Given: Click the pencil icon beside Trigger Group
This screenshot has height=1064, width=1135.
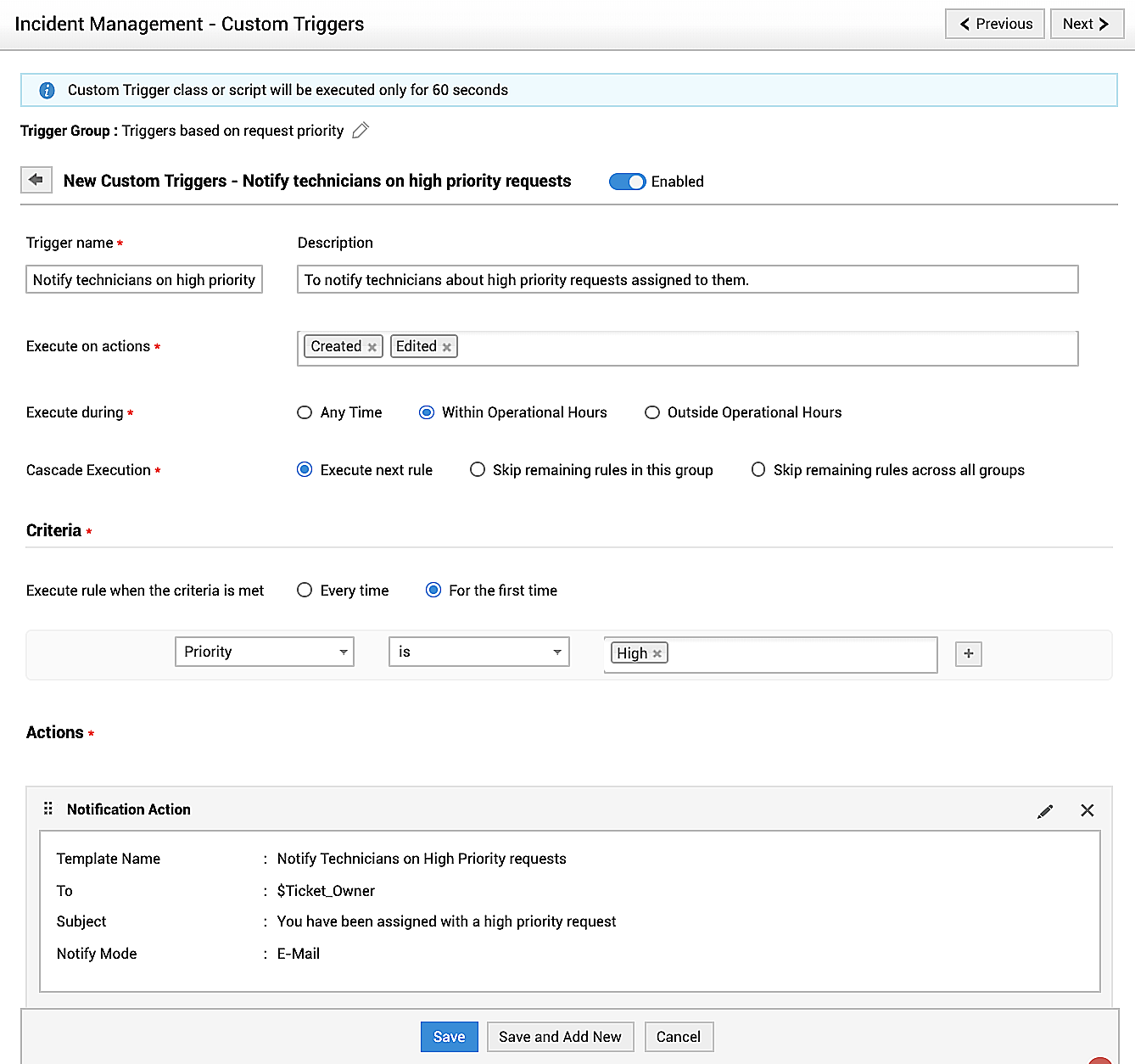Looking at the screenshot, I should pos(361,131).
